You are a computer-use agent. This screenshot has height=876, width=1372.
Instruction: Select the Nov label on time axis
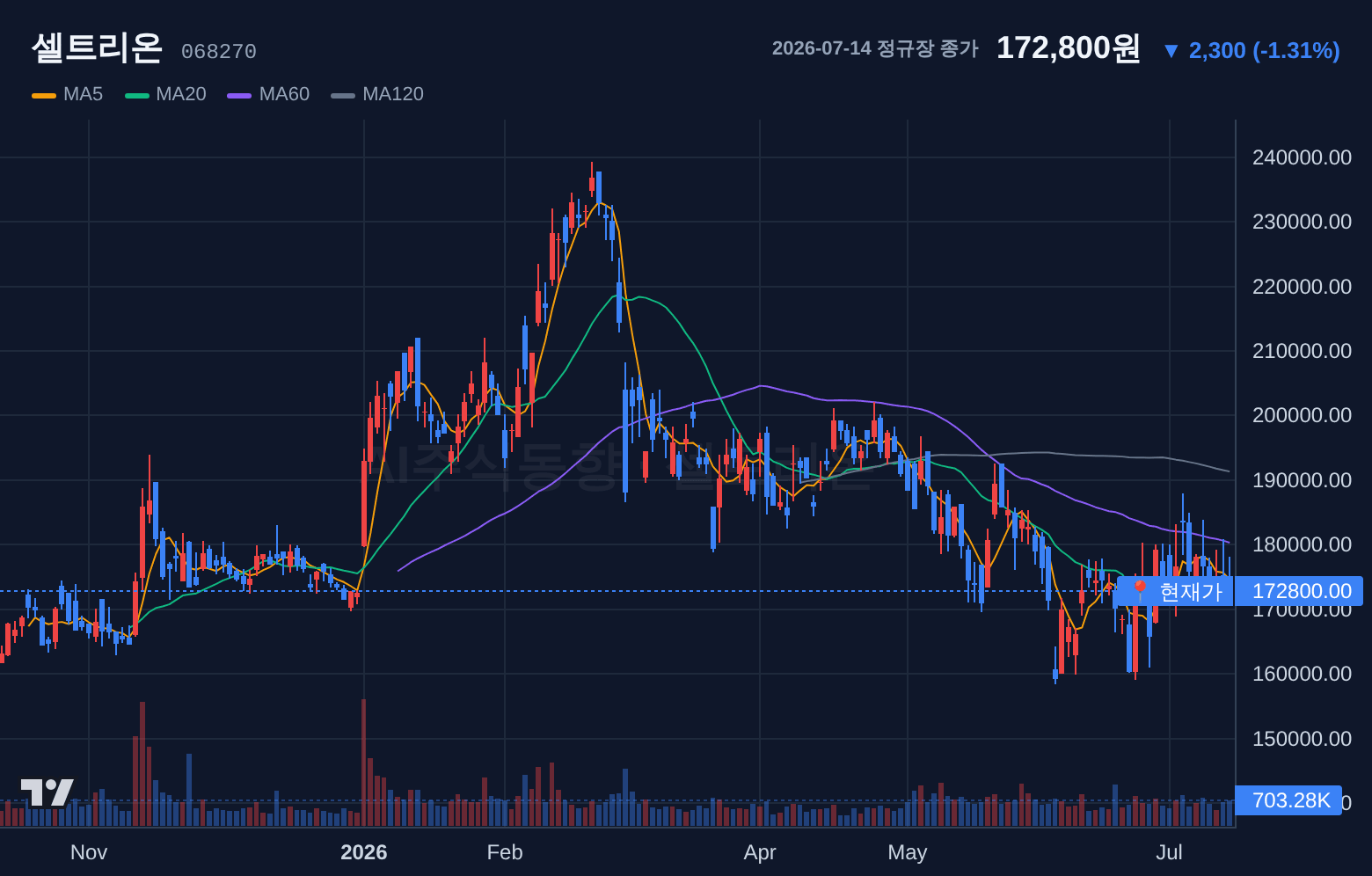click(89, 852)
